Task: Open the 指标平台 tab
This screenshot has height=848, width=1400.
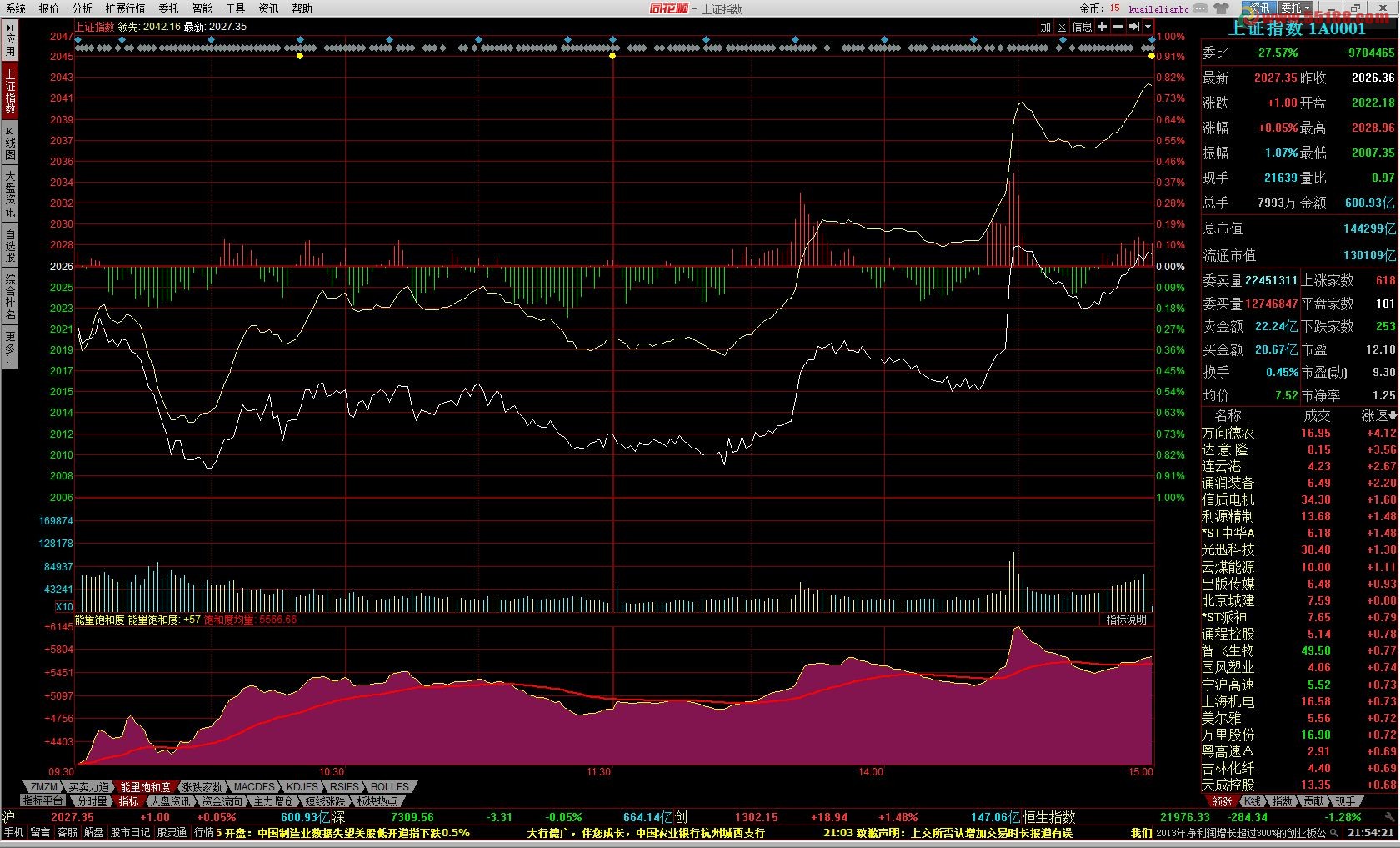Action: point(43,801)
